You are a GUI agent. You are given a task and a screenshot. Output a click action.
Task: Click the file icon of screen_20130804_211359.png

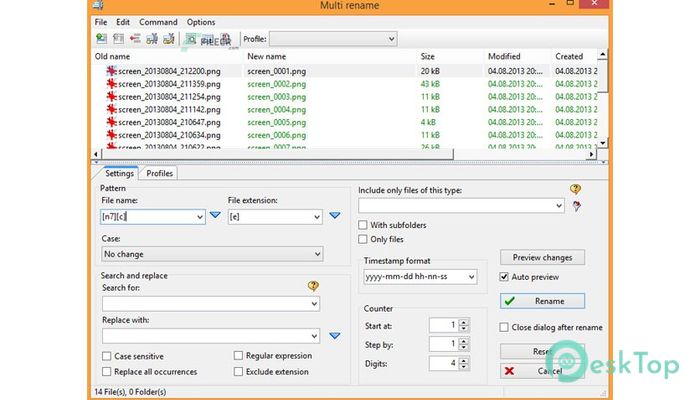[x=112, y=84]
